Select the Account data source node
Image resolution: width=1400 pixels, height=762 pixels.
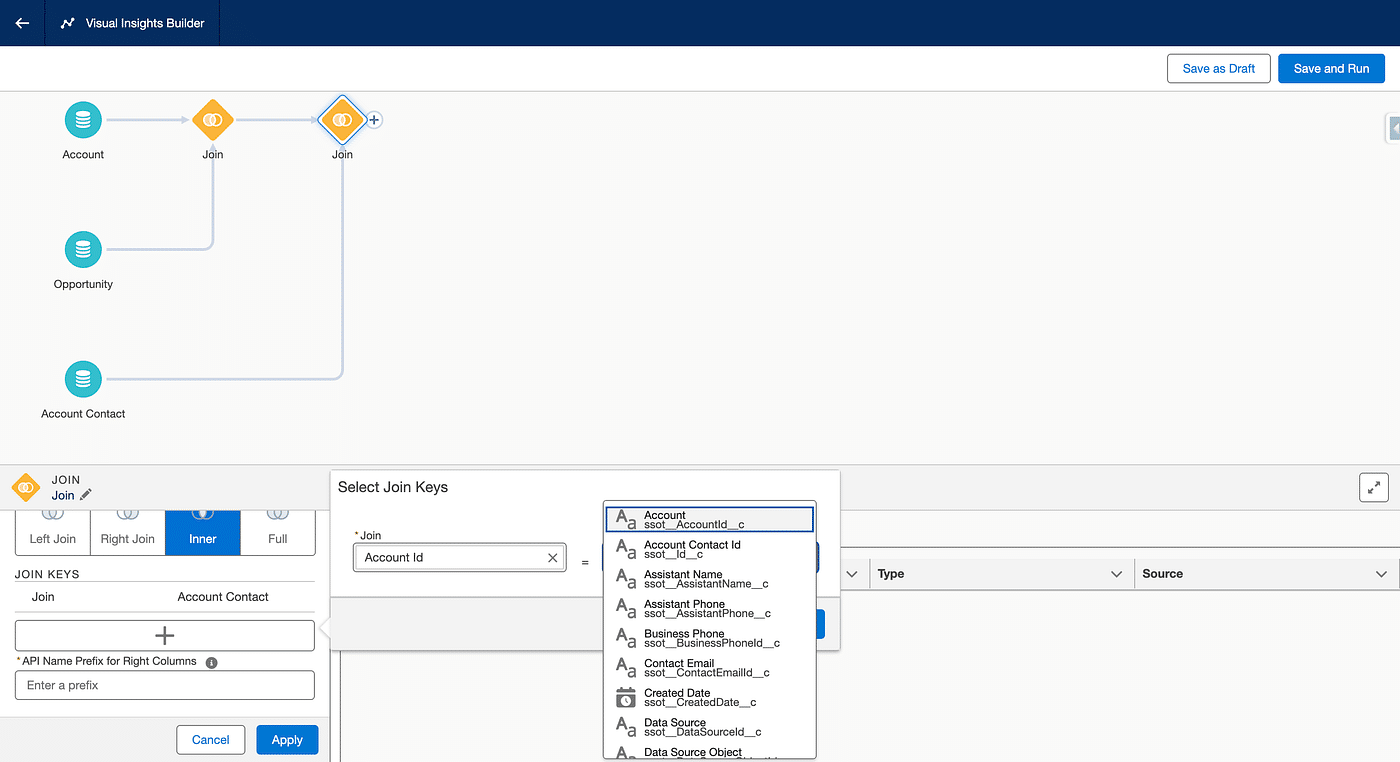[x=83, y=121]
